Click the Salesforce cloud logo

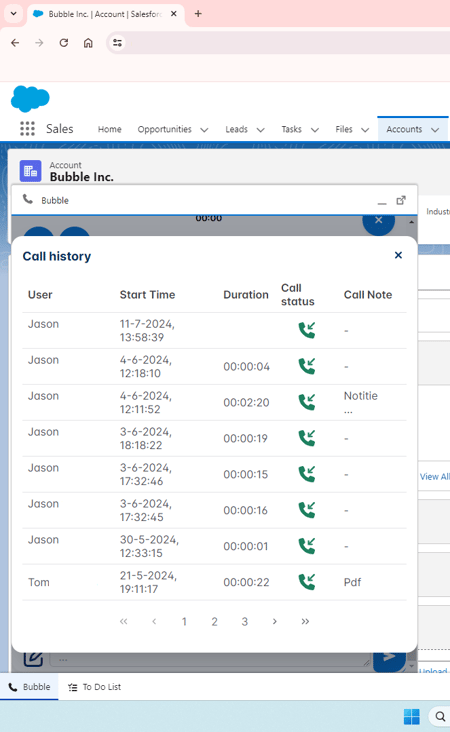(30, 99)
